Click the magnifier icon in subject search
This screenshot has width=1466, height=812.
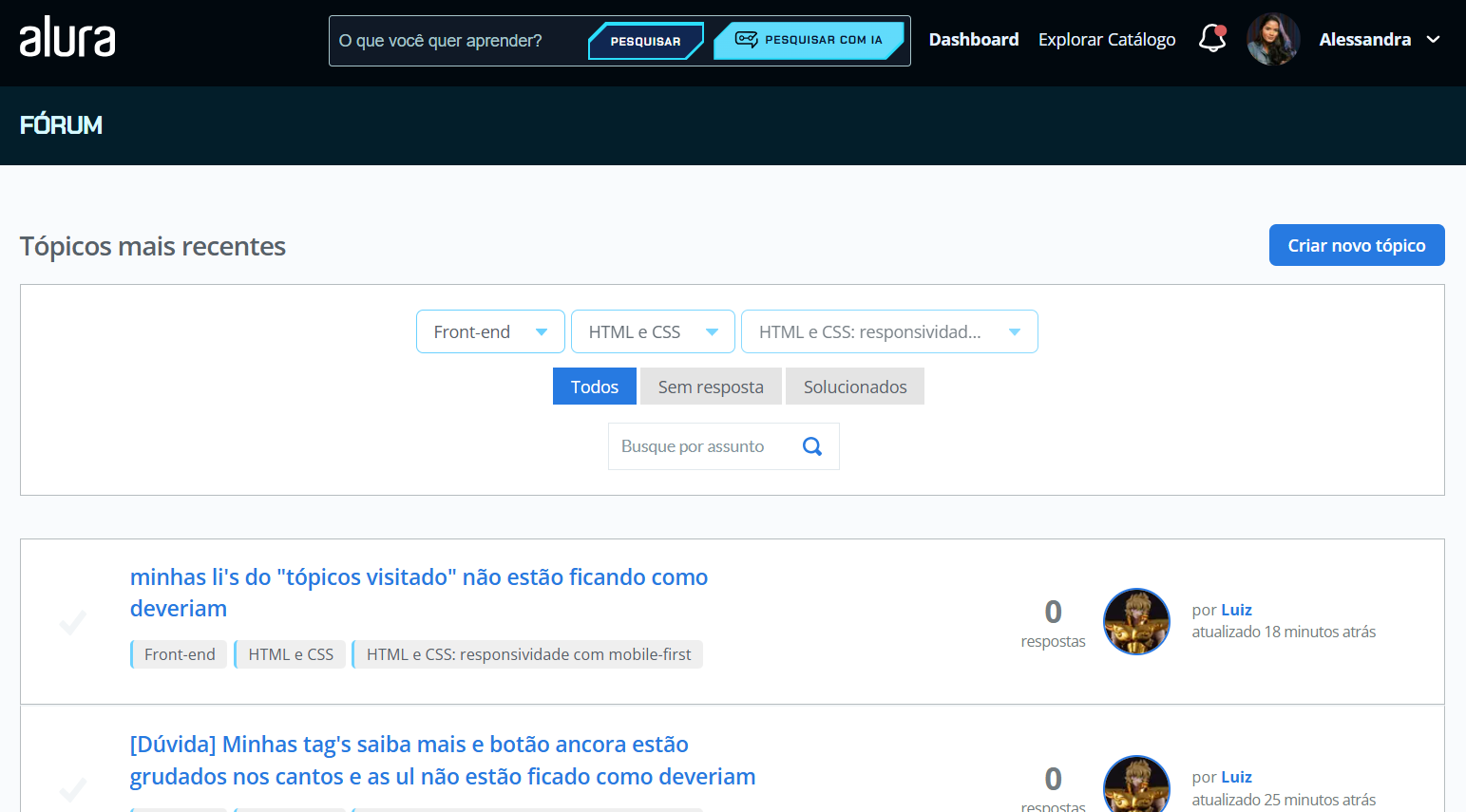[812, 446]
